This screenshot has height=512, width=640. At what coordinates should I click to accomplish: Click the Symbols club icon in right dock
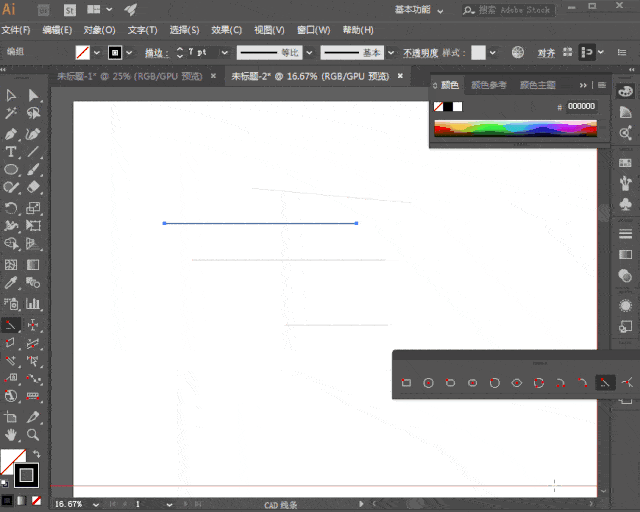point(626,205)
